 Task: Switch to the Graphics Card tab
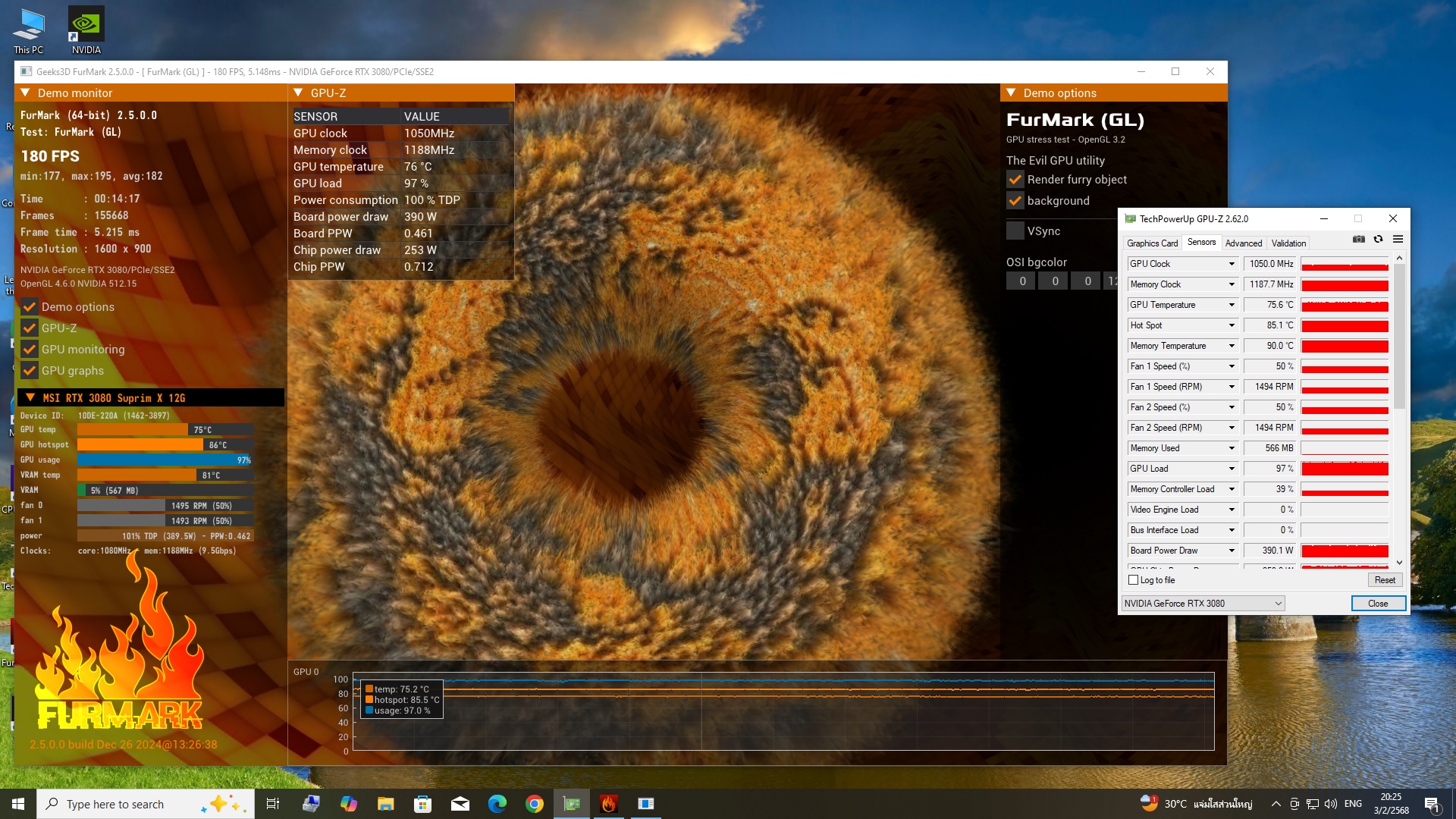1152,243
